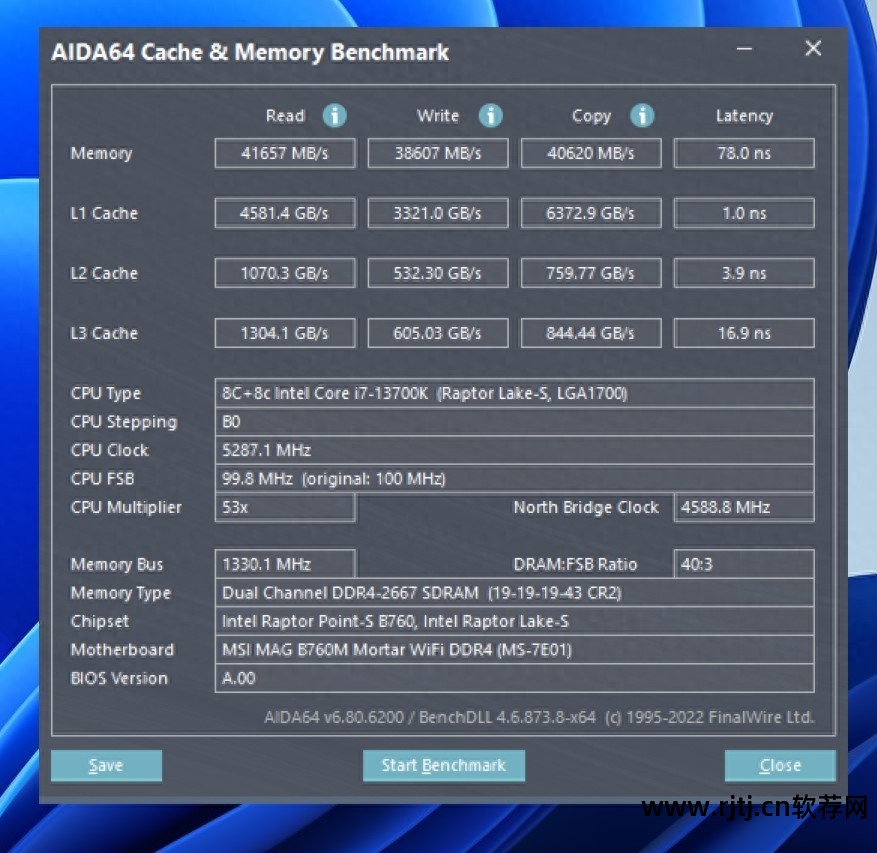Click L3 Cache copy 844.44 GB/s
877x853 pixels.
(591, 333)
